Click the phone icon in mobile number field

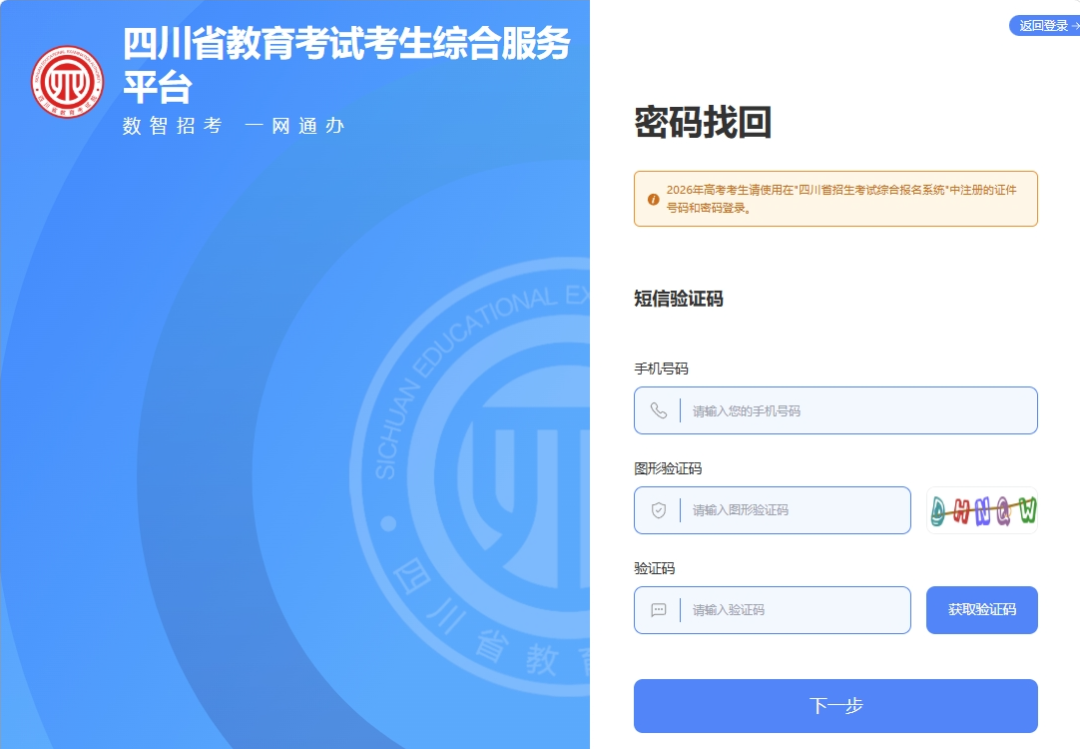click(658, 411)
